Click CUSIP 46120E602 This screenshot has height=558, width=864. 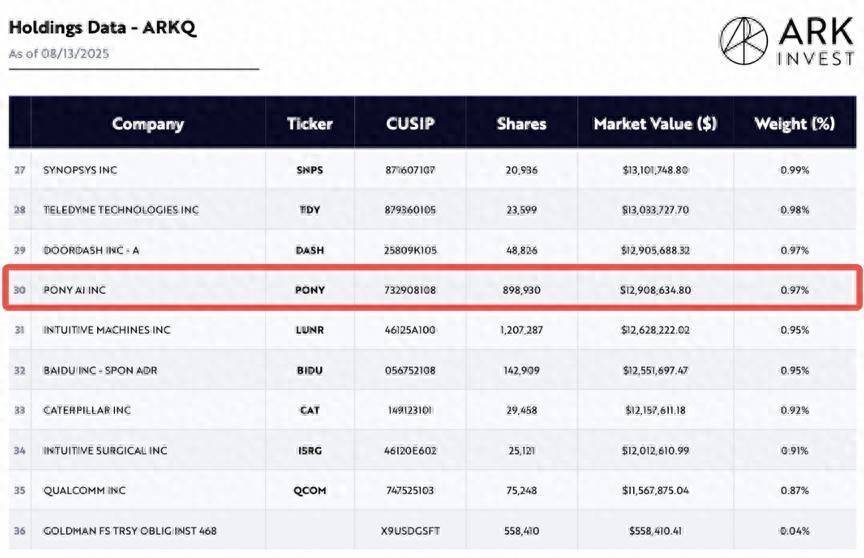410,450
